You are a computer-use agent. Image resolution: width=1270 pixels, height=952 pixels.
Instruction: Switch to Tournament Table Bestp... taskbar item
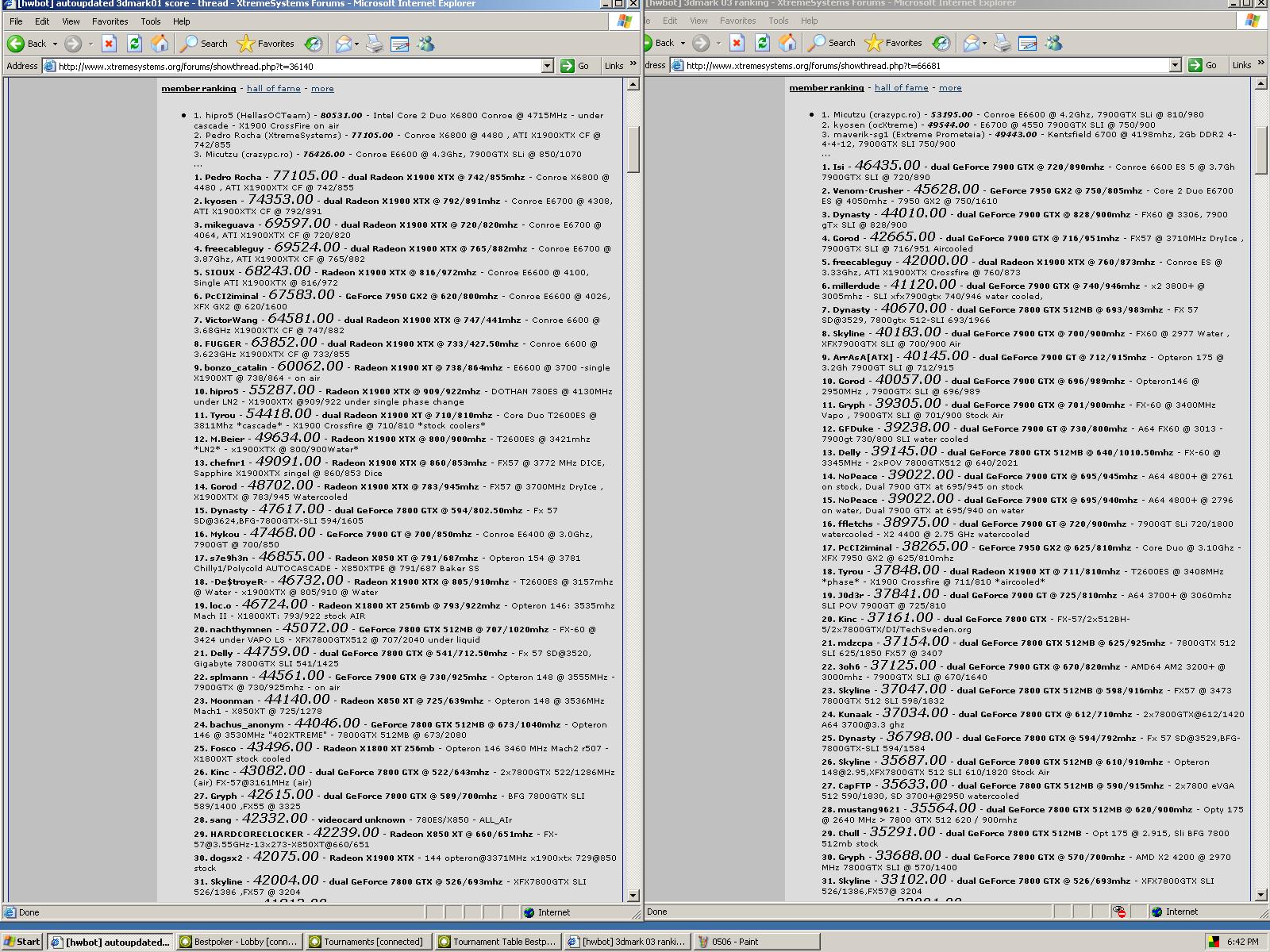coord(498,942)
